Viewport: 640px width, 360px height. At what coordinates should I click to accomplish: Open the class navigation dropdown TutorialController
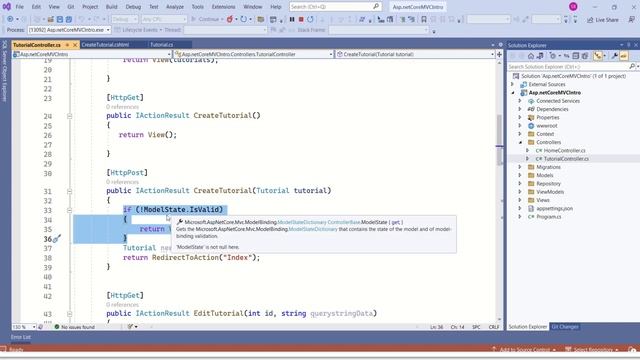click(253, 54)
